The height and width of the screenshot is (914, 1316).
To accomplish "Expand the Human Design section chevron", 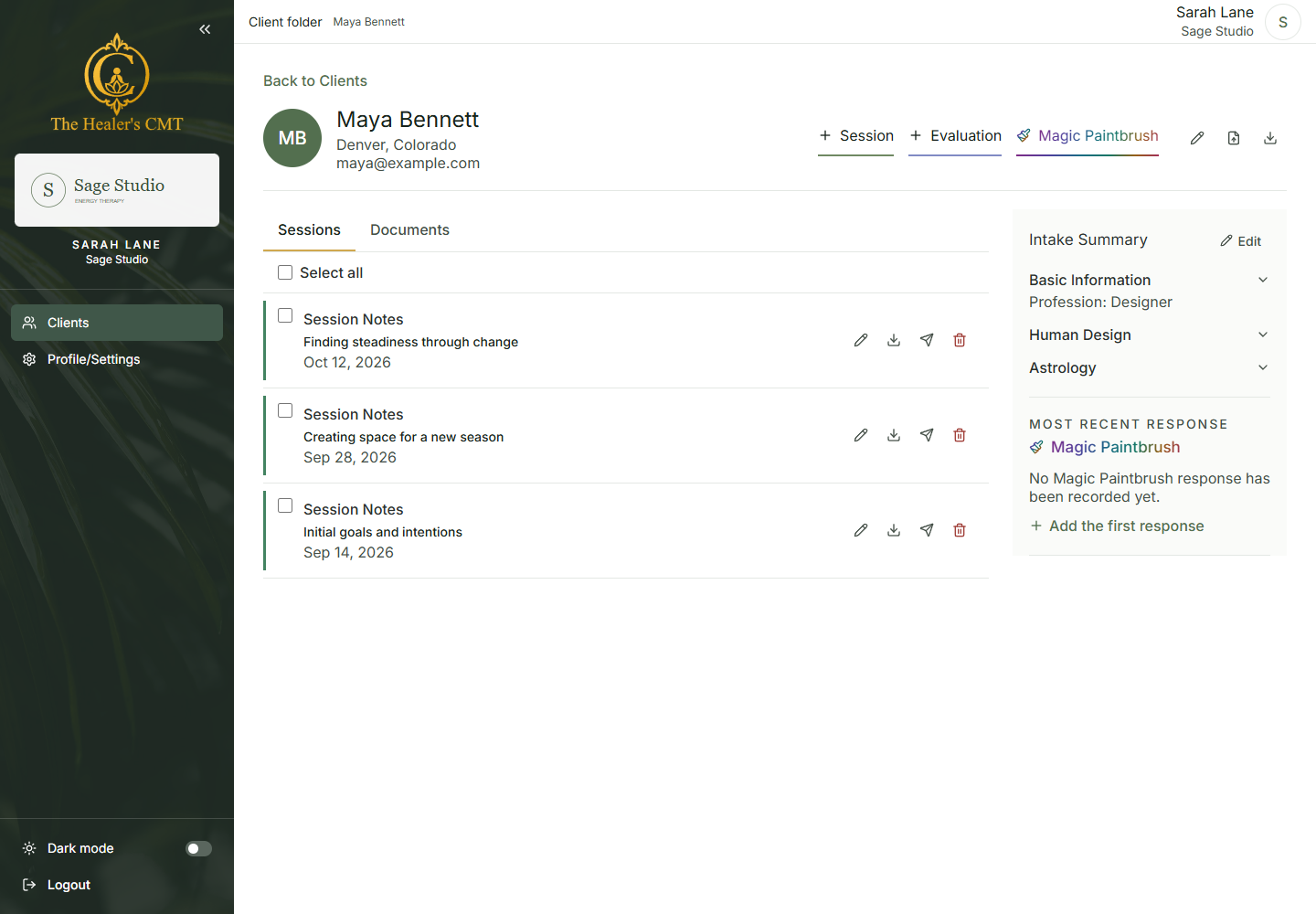I will coord(1263,335).
